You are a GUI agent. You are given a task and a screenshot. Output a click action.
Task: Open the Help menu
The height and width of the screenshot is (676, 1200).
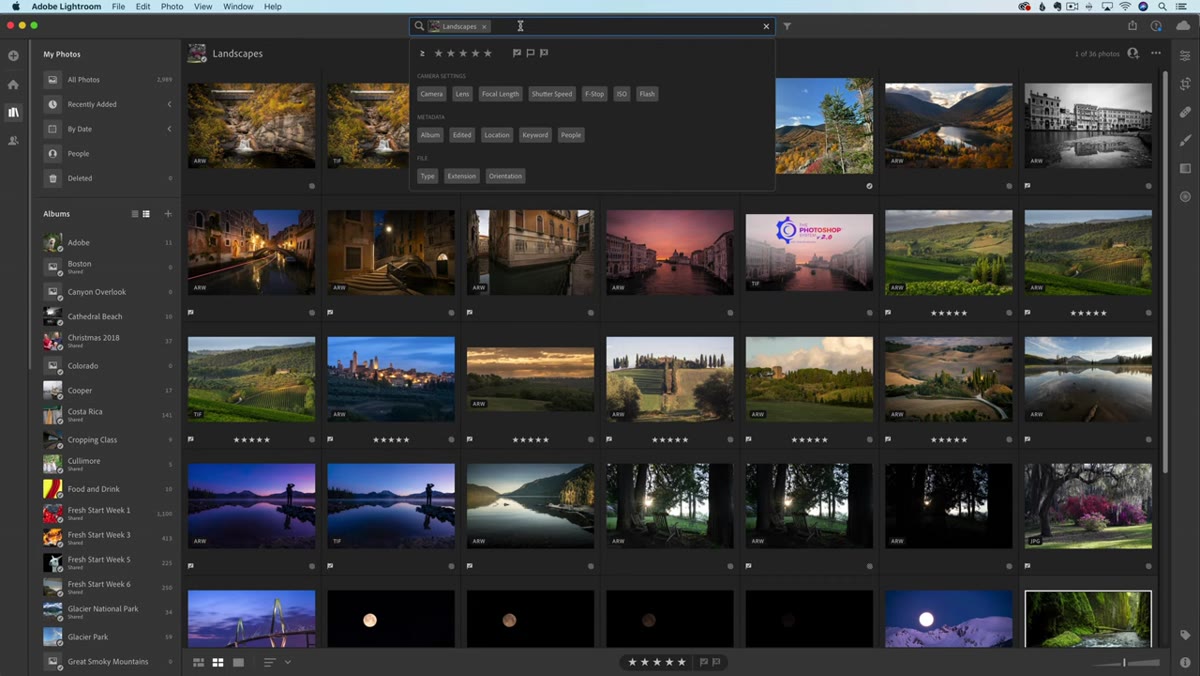pos(273,6)
